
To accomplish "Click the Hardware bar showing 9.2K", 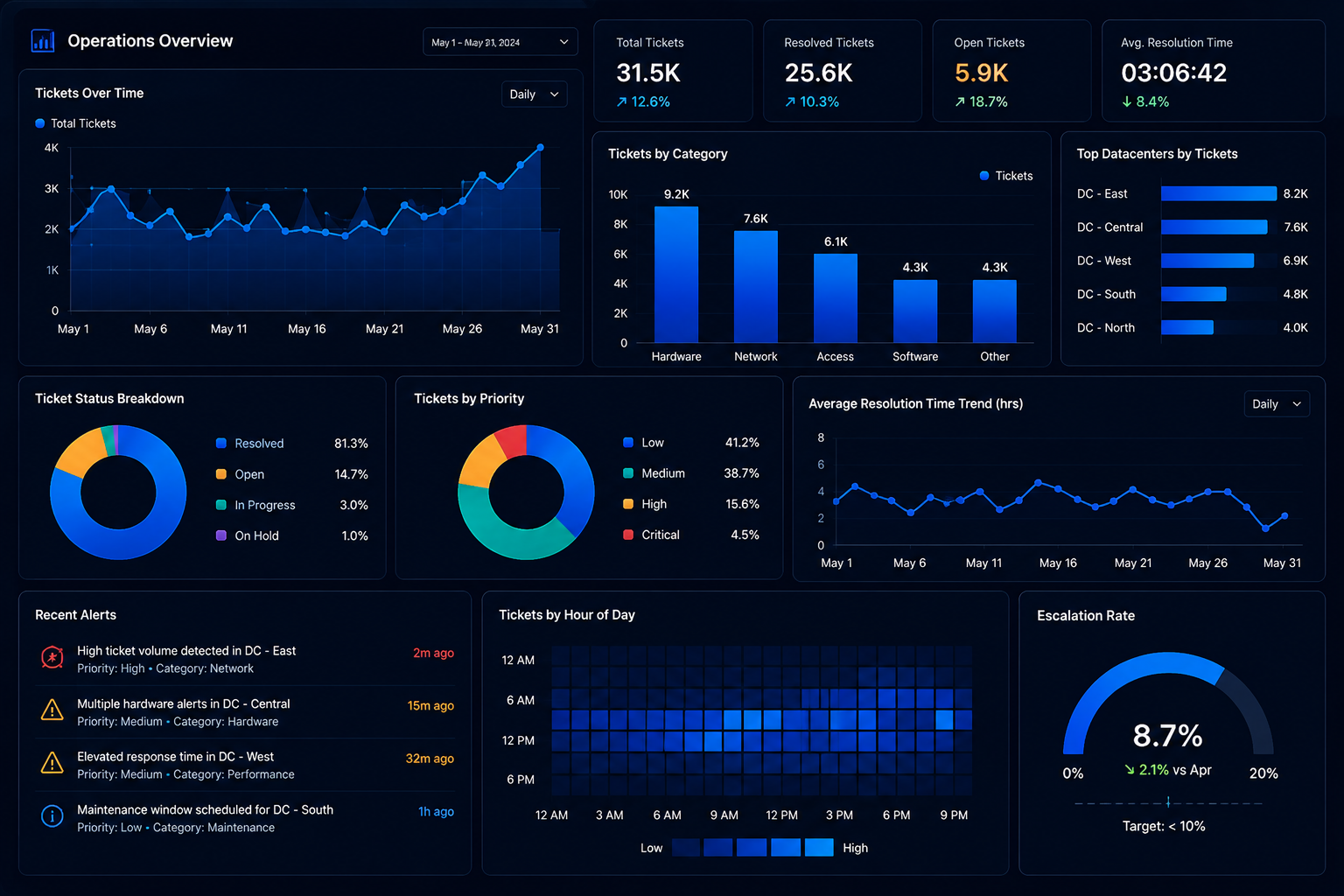I will (x=676, y=275).
